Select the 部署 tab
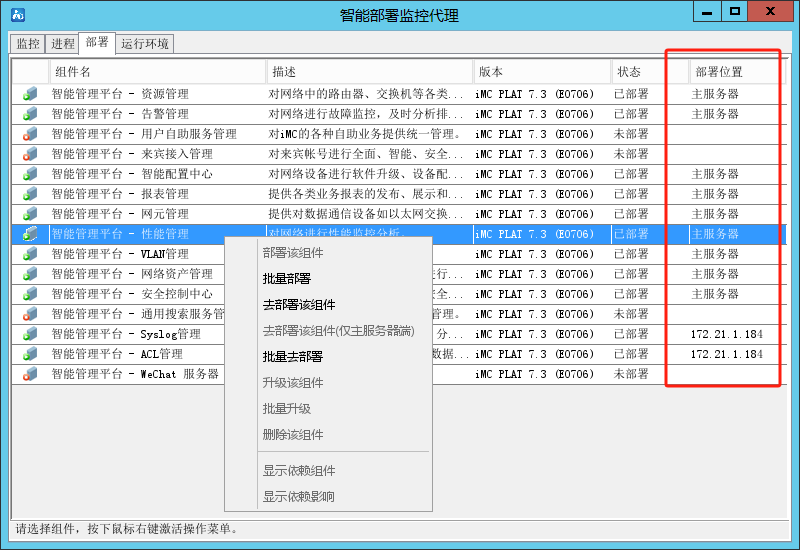The width and height of the screenshot is (800, 550). [x=97, y=42]
